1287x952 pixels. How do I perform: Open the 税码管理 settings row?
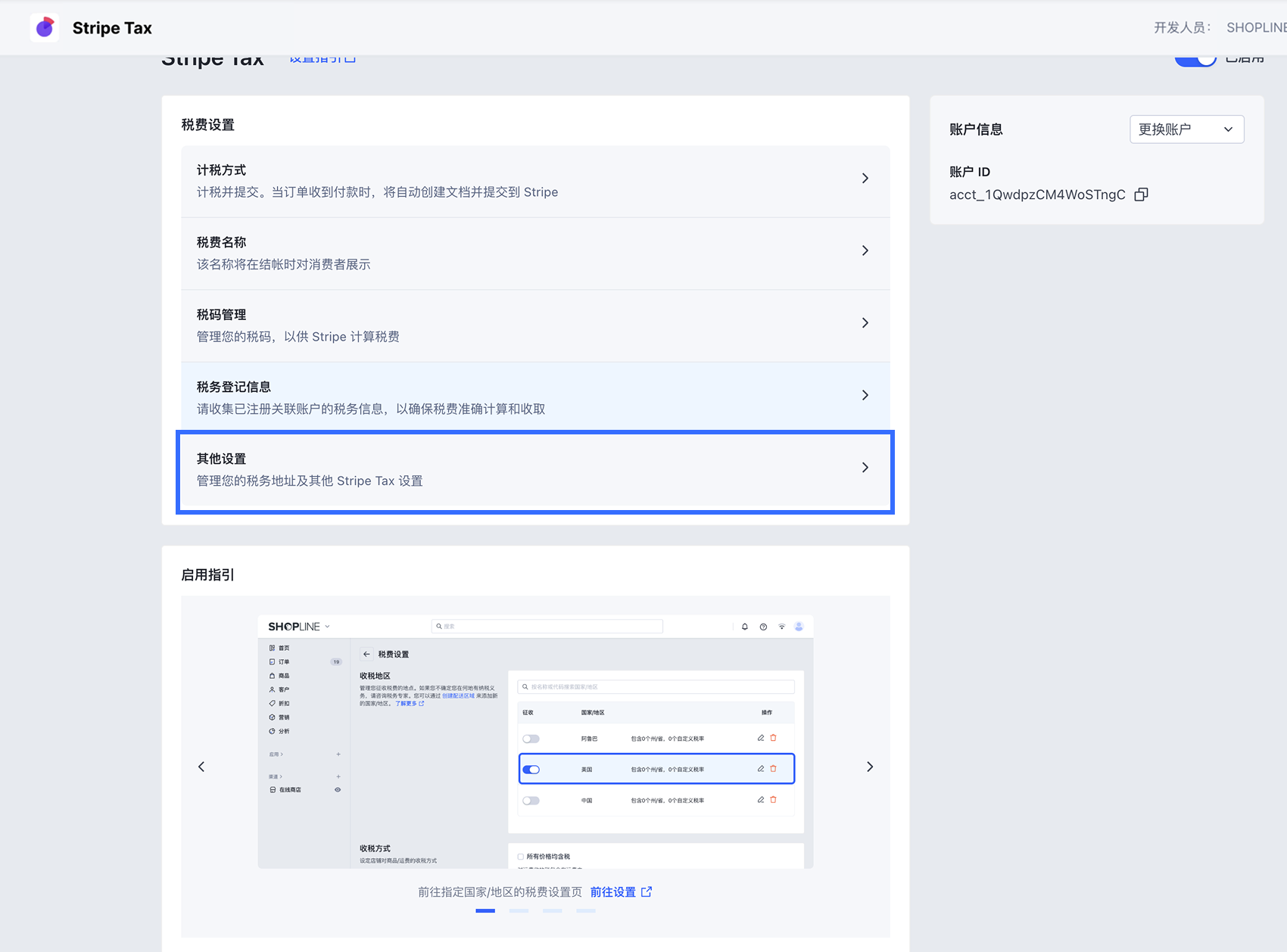pos(535,326)
